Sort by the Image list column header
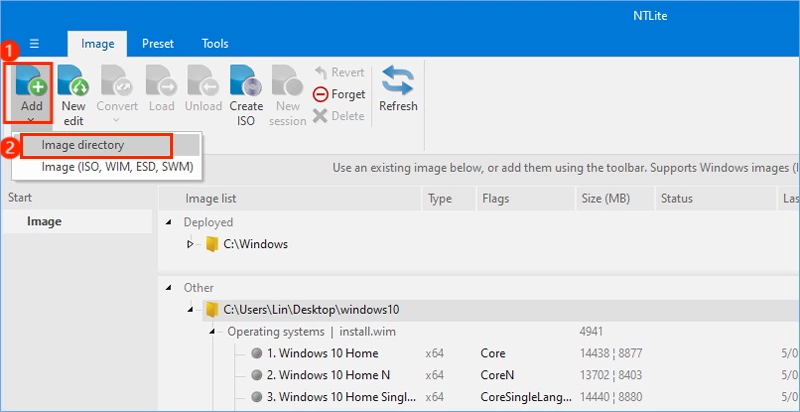 click(x=290, y=198)
